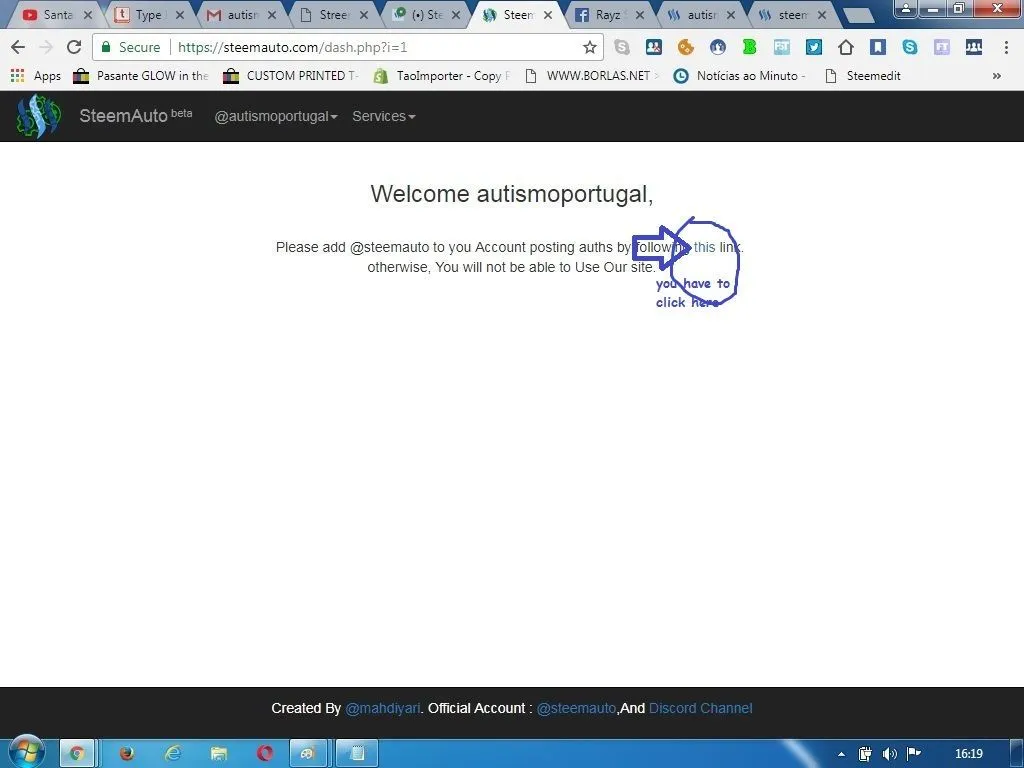
Task: Go back using the back arrow
Action: pos(18,47)
